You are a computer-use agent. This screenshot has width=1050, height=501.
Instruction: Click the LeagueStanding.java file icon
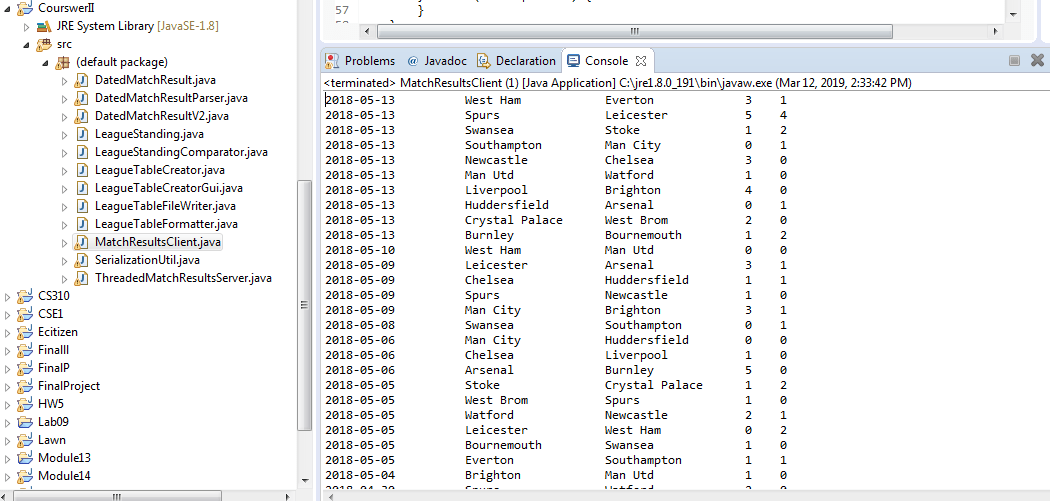[x=82, y=134]
